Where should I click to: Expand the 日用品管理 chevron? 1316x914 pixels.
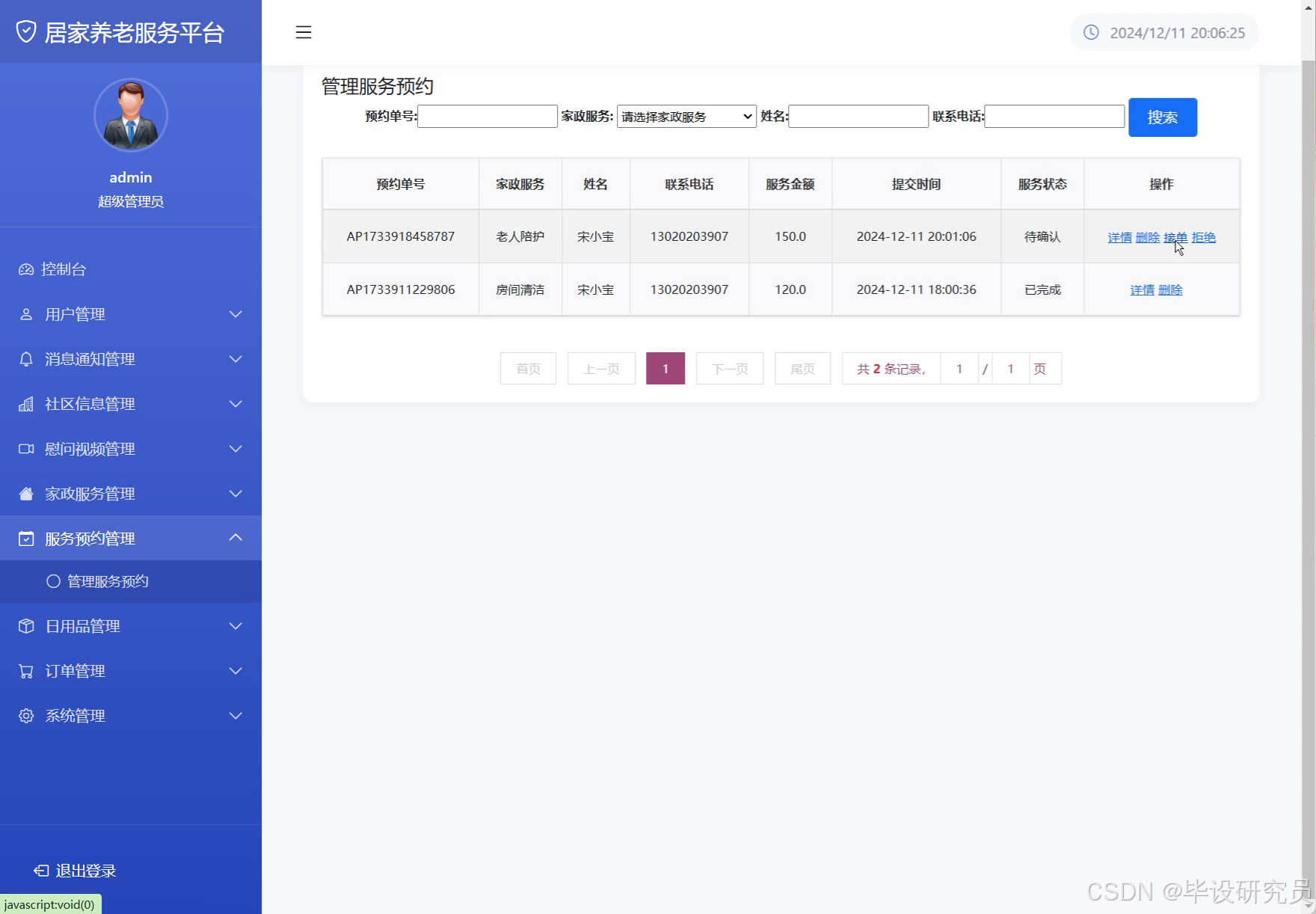coord(236,626)
